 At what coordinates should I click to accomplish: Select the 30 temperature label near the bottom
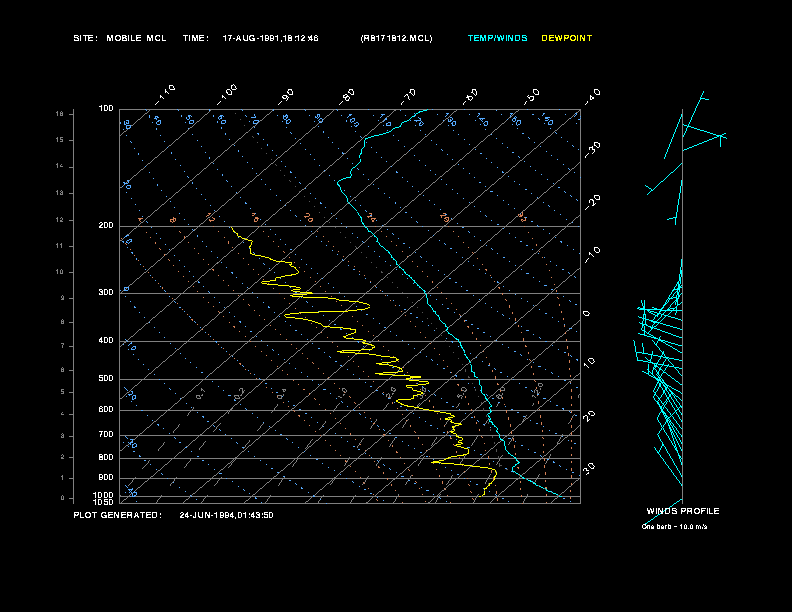(x=589, y=468)
